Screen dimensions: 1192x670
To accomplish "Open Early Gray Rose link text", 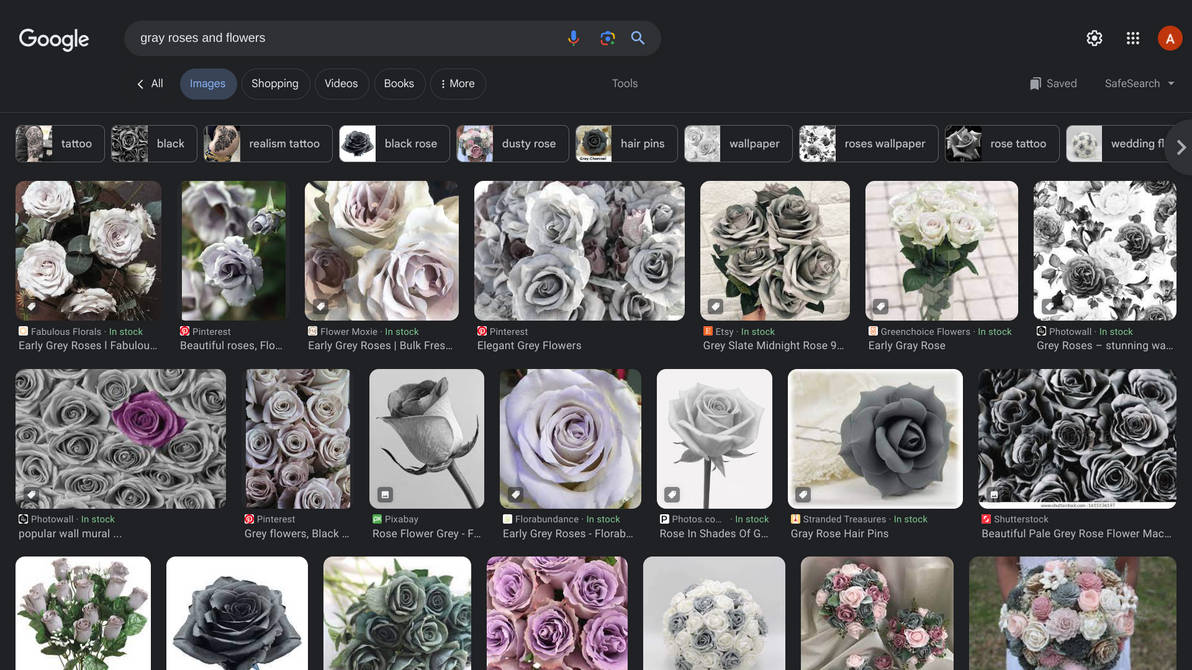I will tap(907, 345).
